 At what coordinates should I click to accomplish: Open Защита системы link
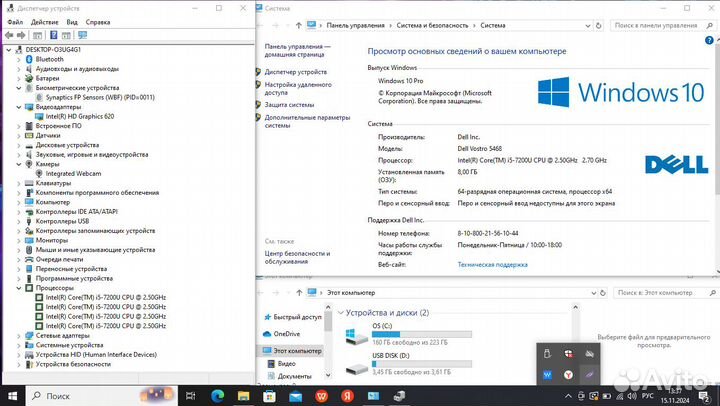point(289,105)
